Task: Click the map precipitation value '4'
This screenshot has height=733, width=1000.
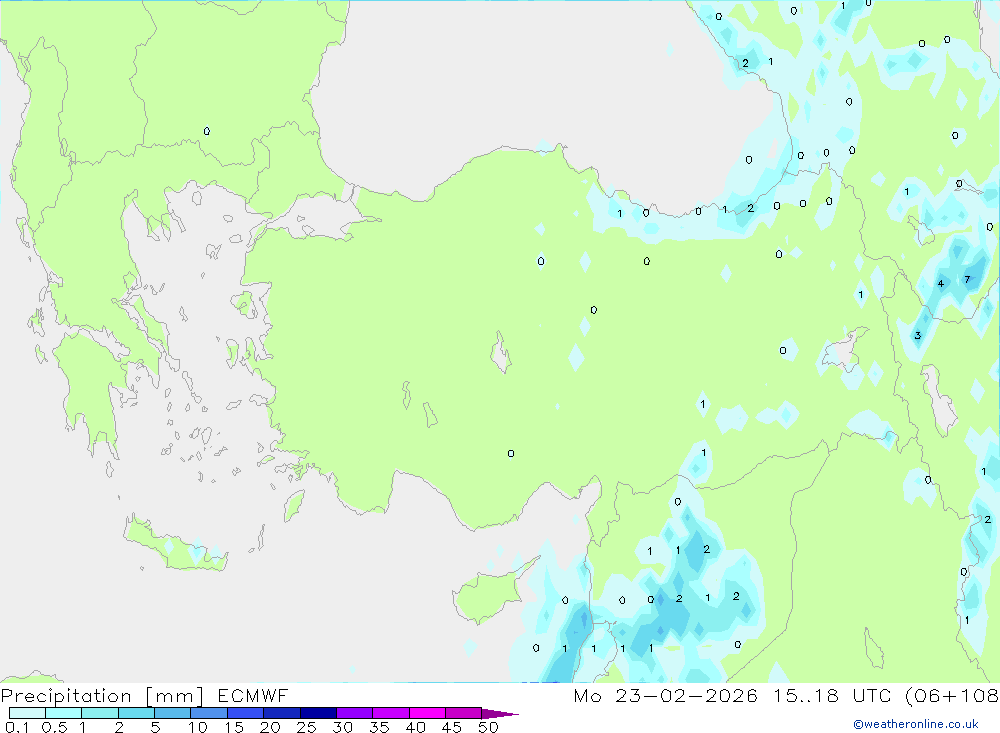Action: pos(941,283)
